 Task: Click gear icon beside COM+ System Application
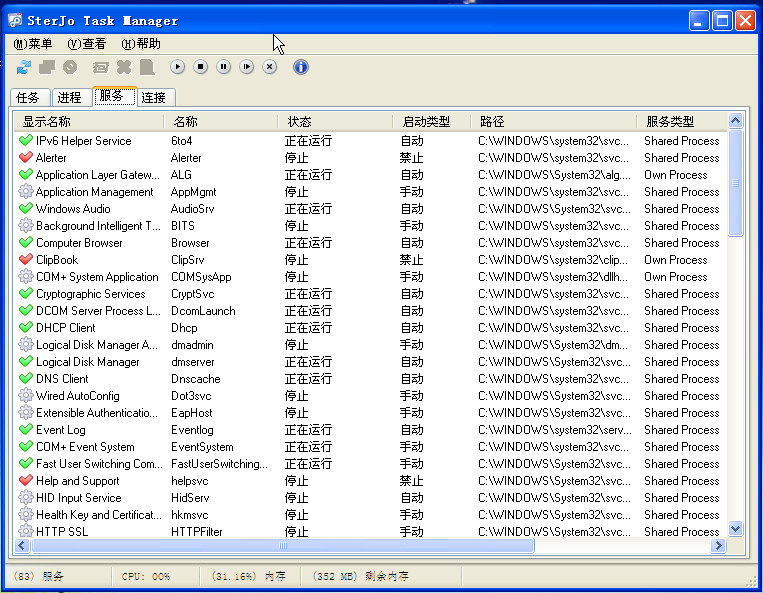pyautogui.click(x=26, y=277)
